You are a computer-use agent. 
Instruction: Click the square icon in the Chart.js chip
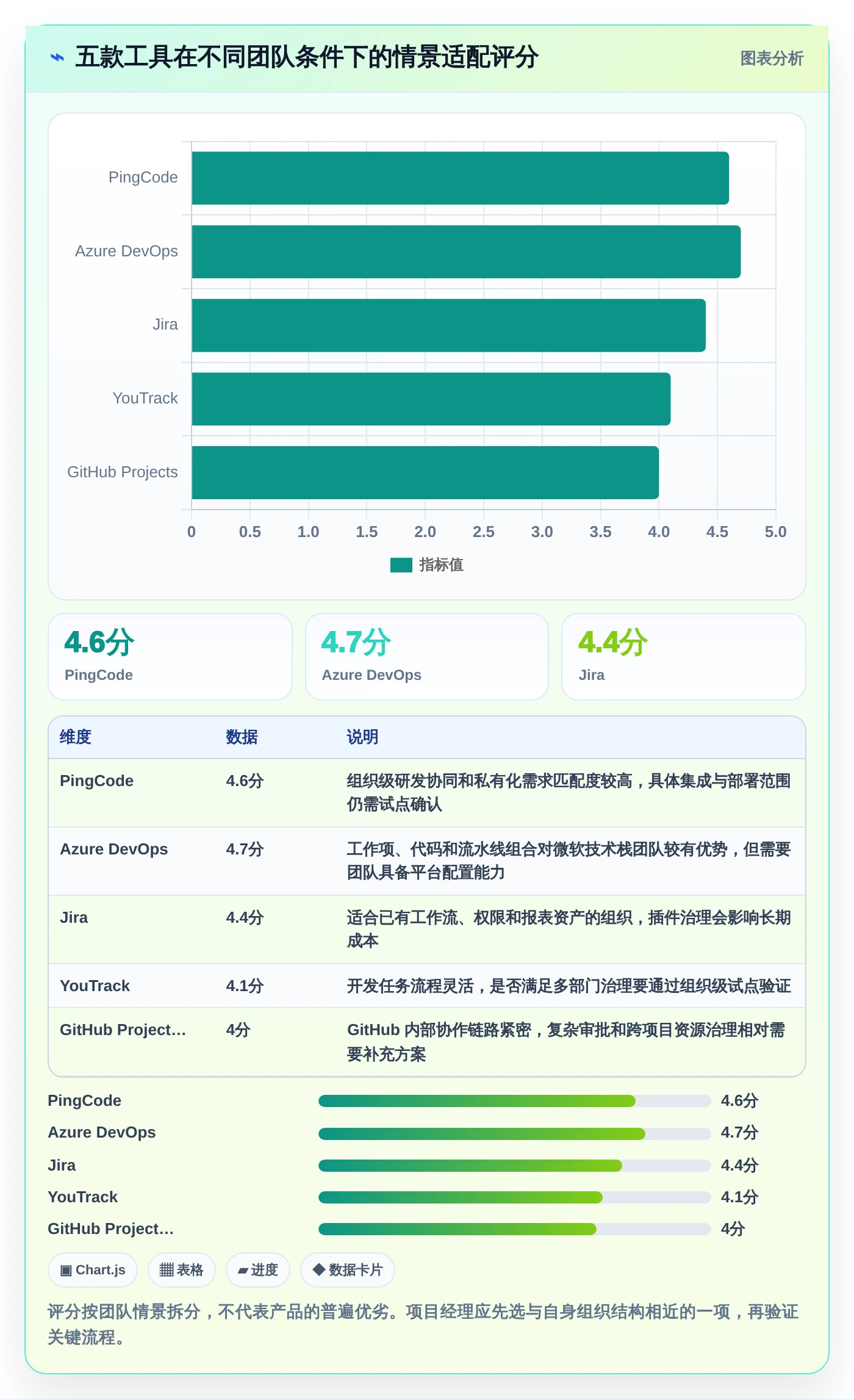(x=66, y=1271)
